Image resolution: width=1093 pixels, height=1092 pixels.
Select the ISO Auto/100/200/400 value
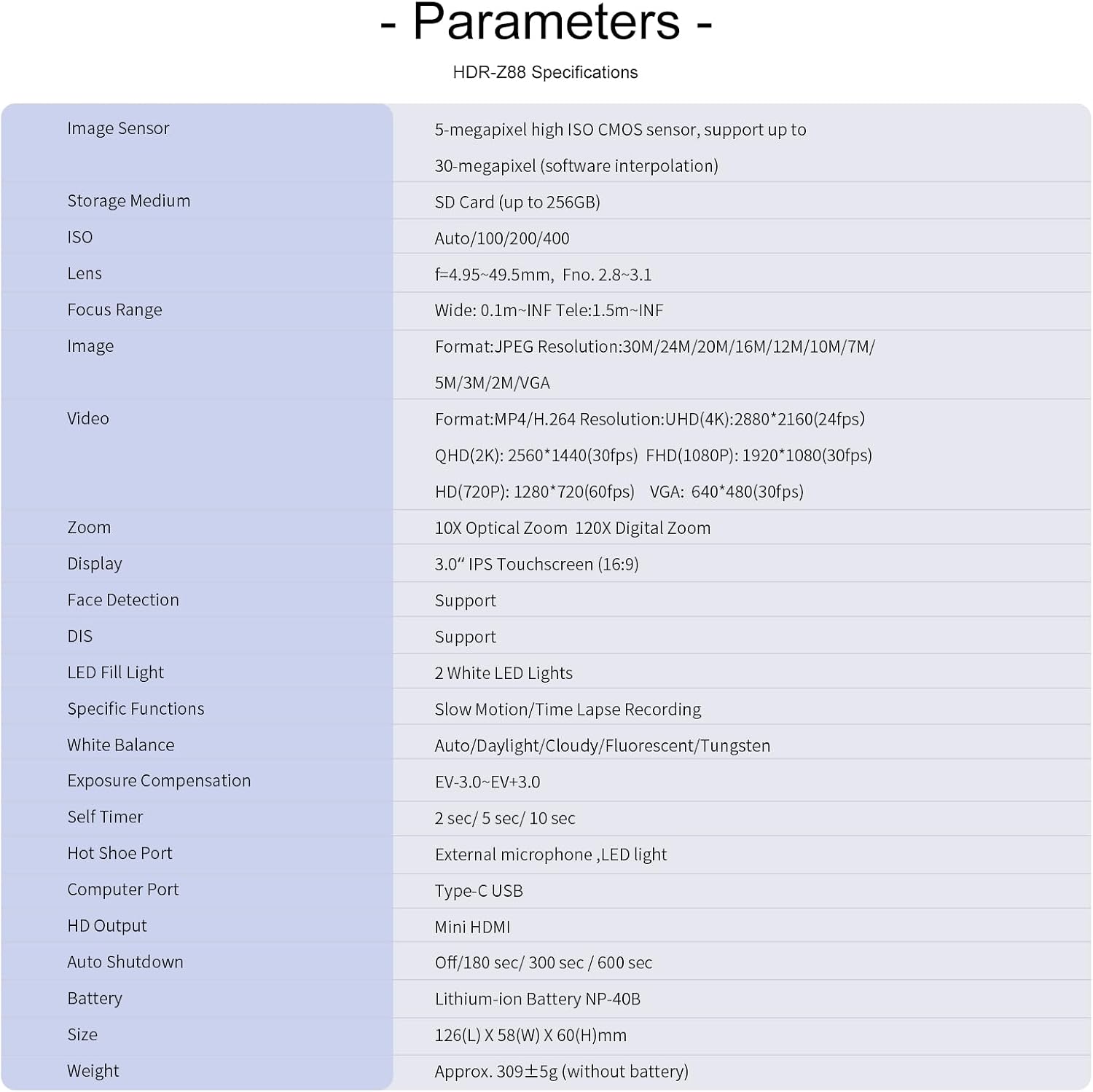click(502, 238)
